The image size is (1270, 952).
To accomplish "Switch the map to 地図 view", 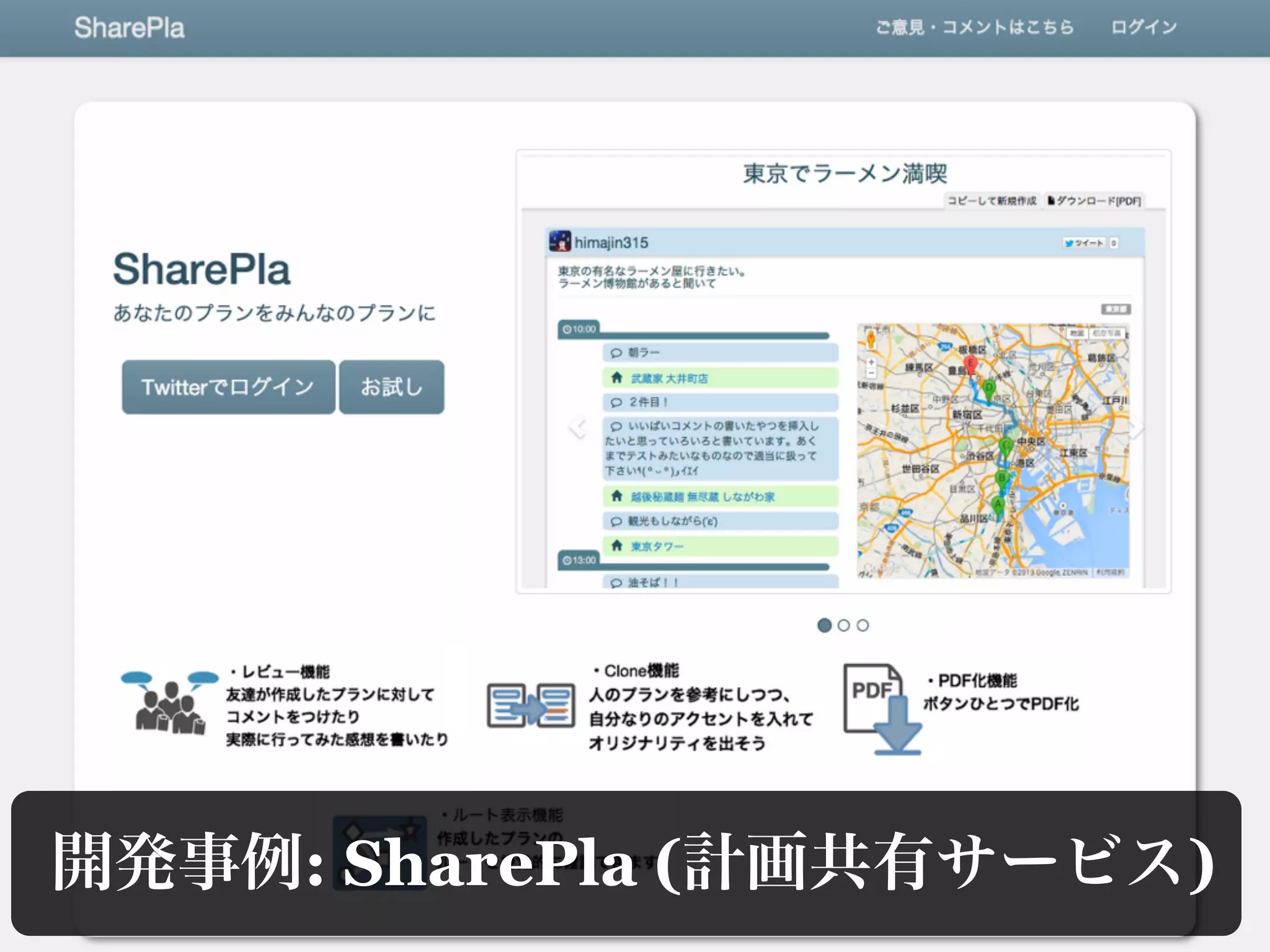I will tap(1077, 333).
